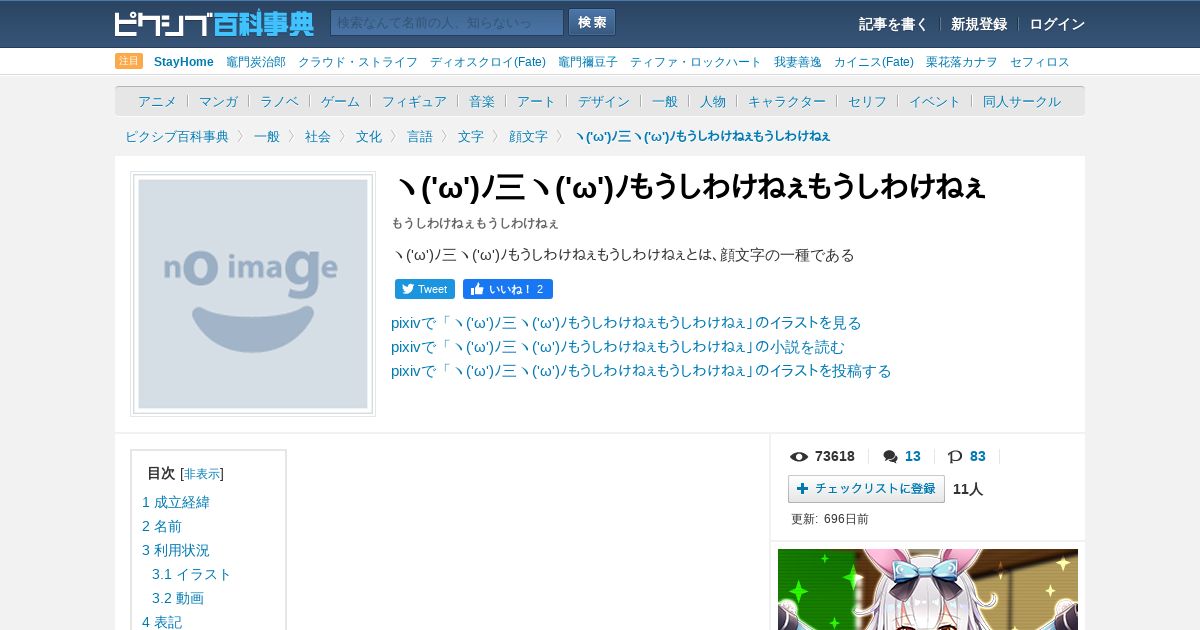
Task: Select the 同人サークル category menu item
Action: click(1022, 101)
